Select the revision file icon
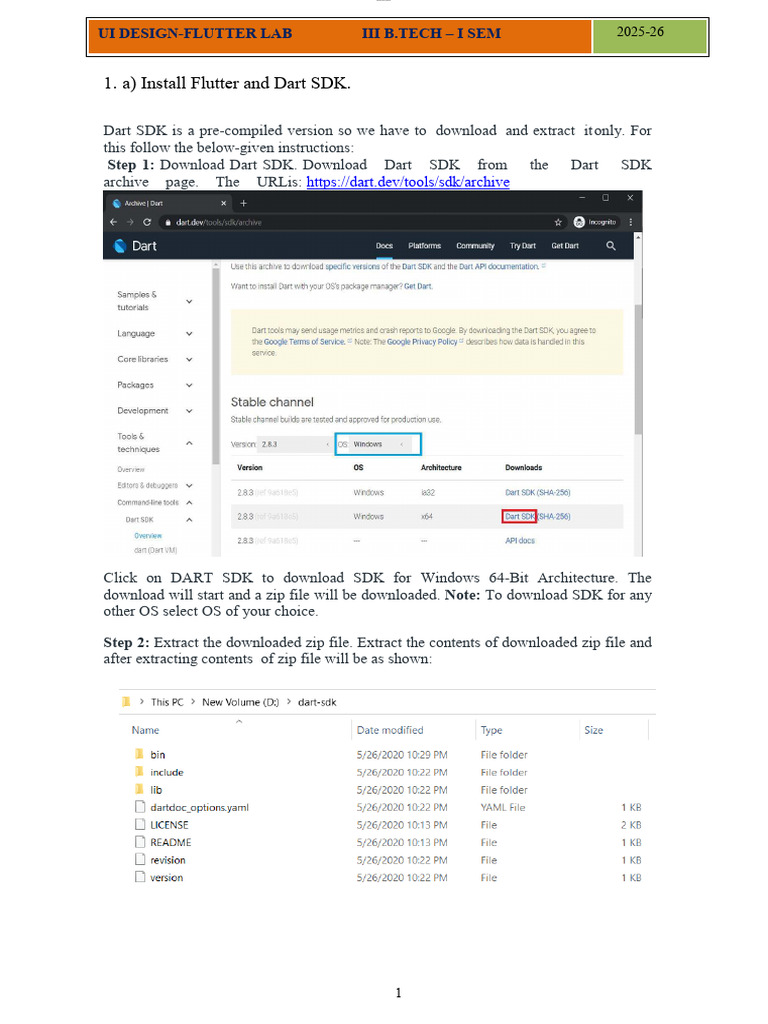The image size is (768, 1024). pos(140,859)
